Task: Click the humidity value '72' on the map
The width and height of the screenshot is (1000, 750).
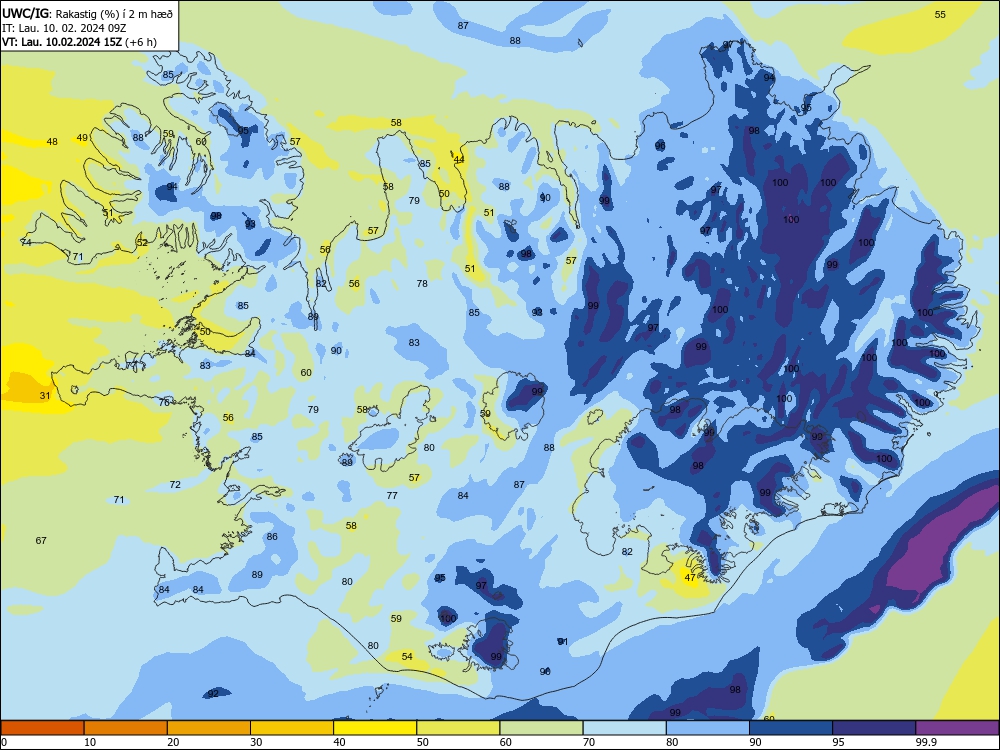Action: (175, 485)
